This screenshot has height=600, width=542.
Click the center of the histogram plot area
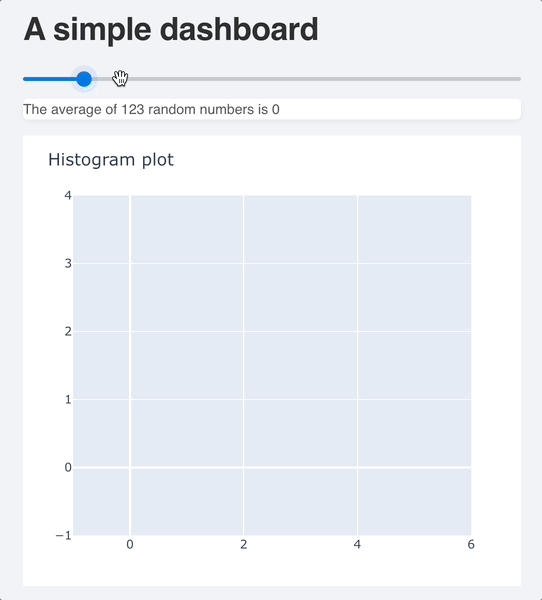coord(272,365)
